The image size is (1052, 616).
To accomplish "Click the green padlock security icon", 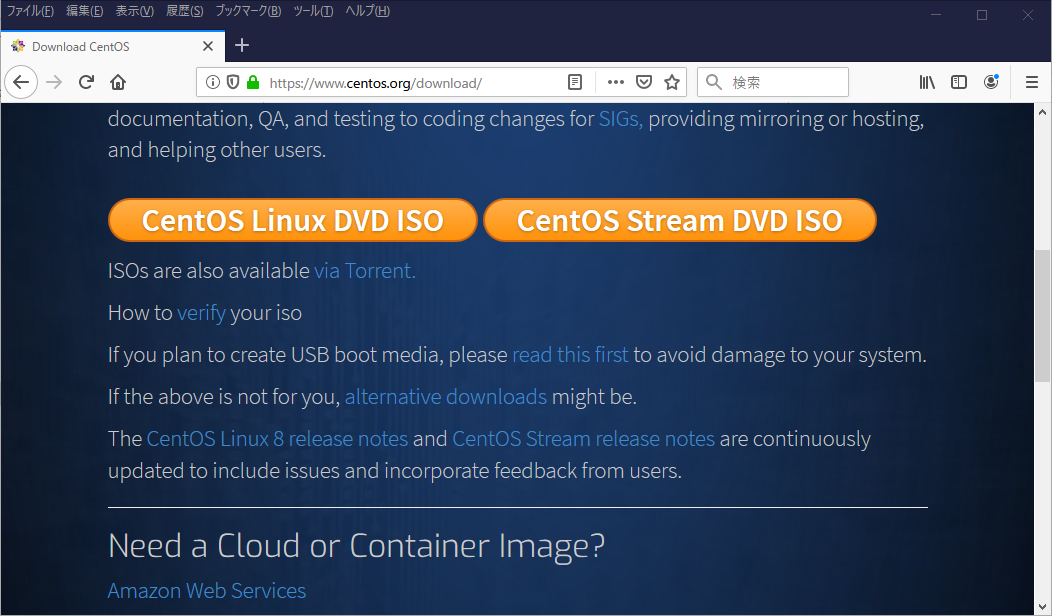I will point(253,82).
